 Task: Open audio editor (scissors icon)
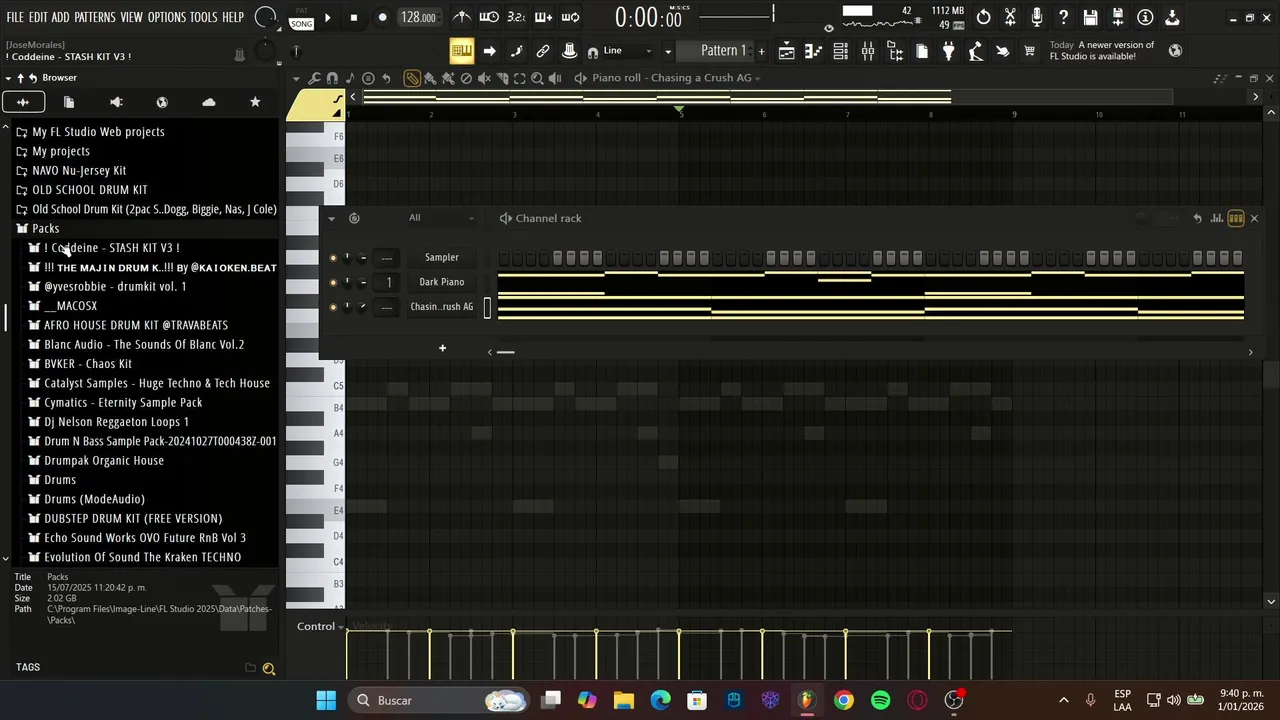[1010, 17]
